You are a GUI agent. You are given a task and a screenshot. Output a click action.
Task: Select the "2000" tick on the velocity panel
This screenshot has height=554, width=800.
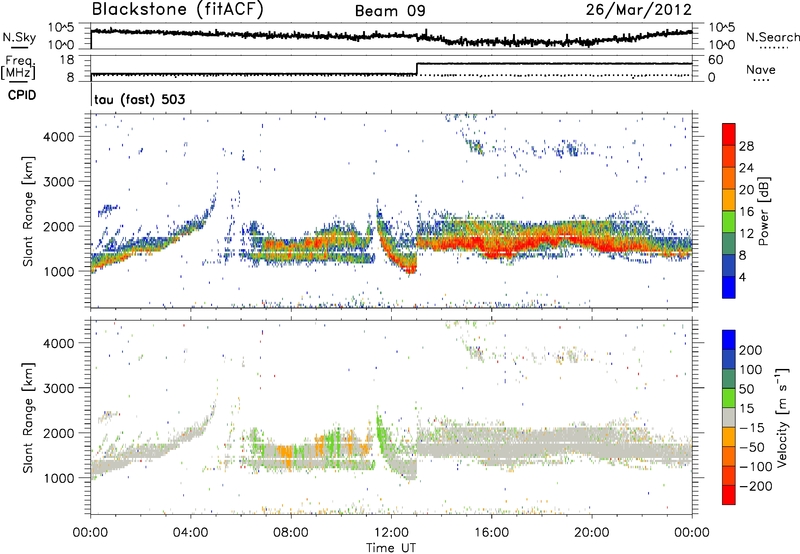(x=59, y=433)
